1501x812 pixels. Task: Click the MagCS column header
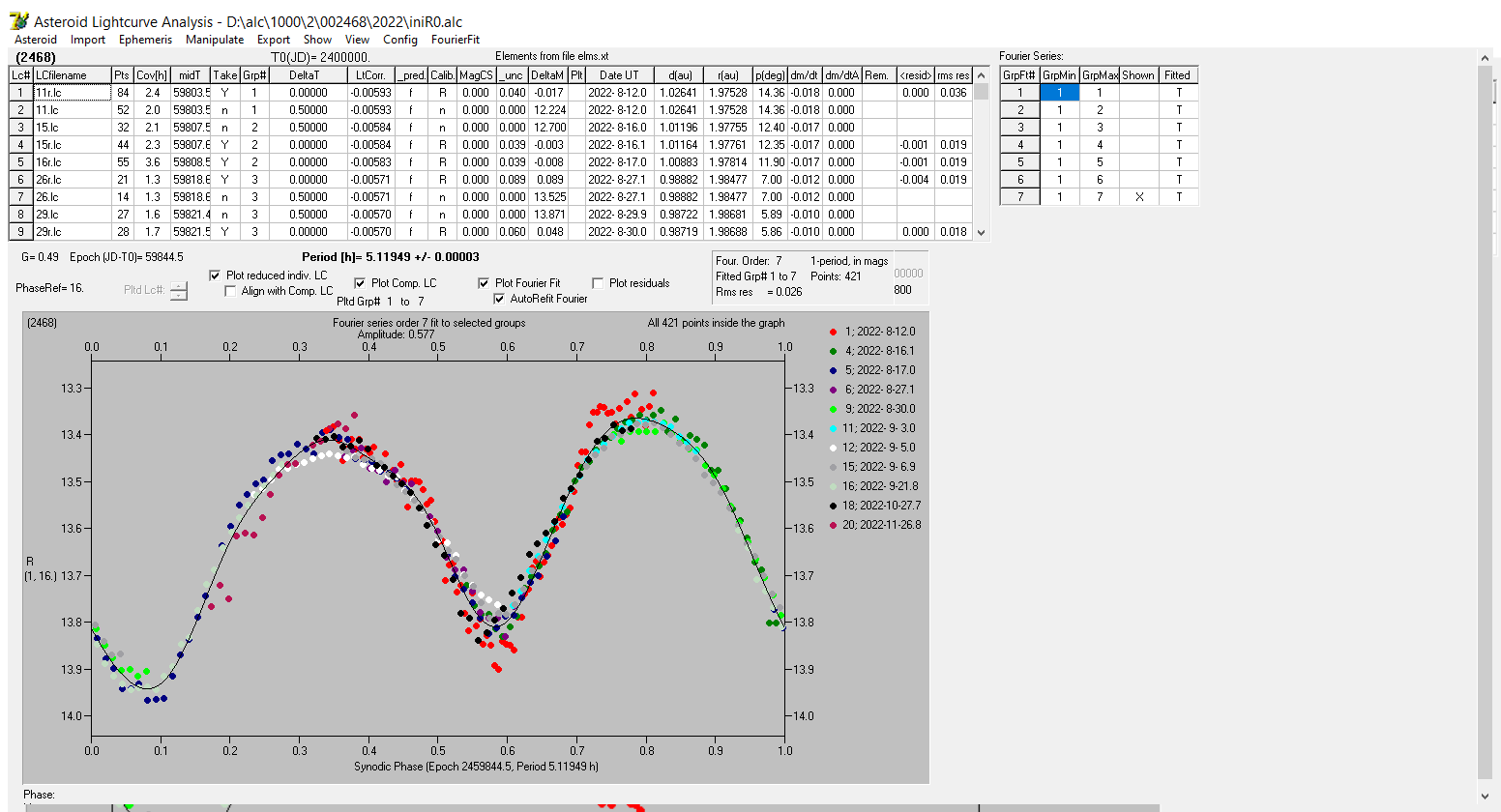476,75
